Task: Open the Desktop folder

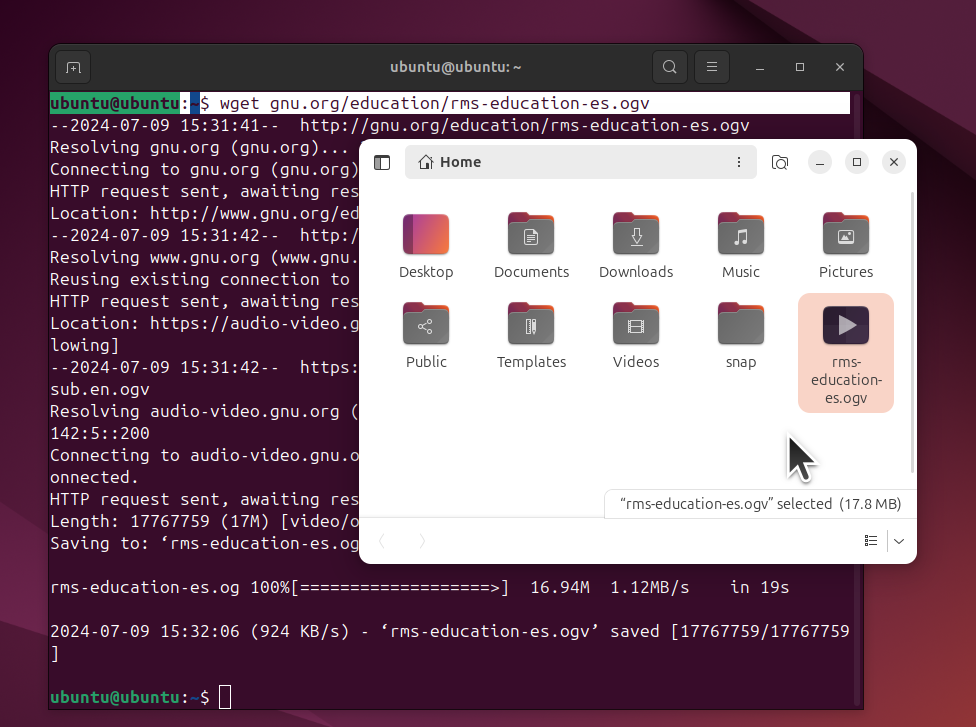Action: (x=426, y=246)
